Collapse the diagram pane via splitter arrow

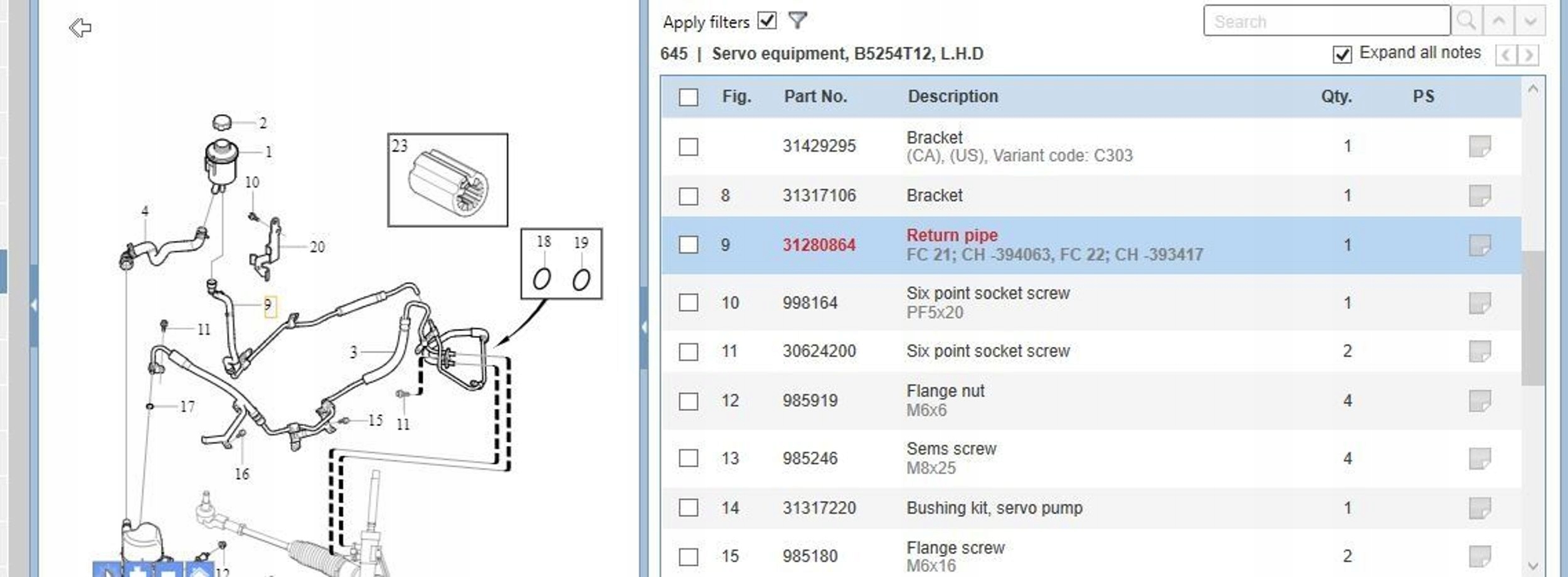click(644, 327)
